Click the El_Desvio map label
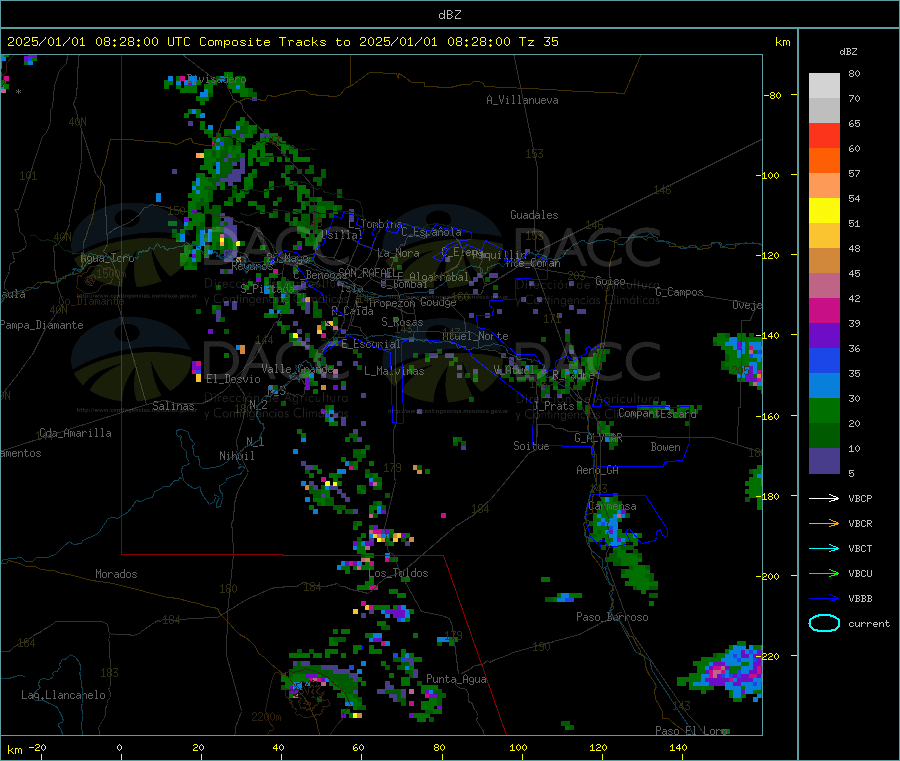This screenshot has height=761, width=900. pyautogui.click(x=233, y=379)
